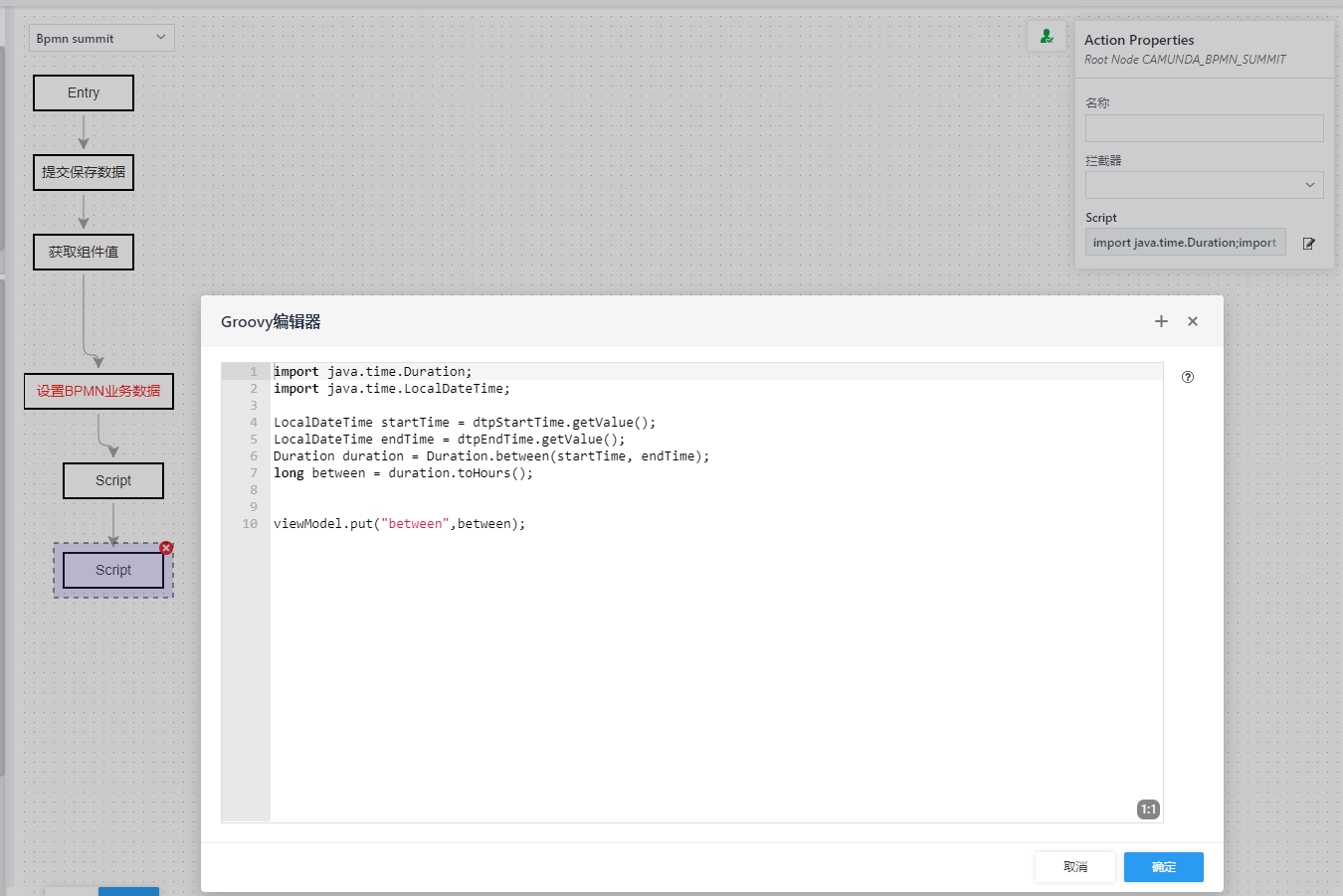Select the first Script node
Viewport: 1343px width, 896px height.
tap(113, 480)
